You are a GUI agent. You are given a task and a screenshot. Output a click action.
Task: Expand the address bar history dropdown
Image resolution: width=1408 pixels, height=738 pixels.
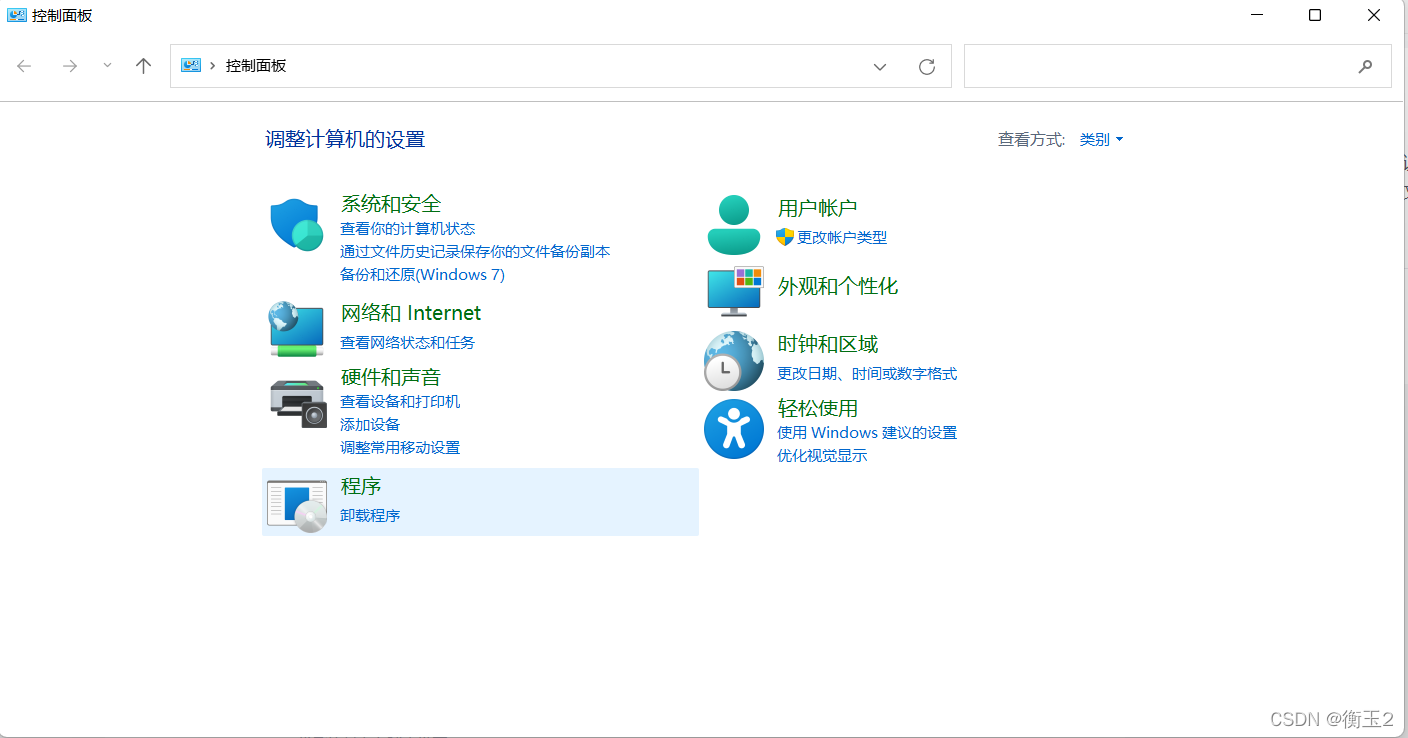(880, 67)
